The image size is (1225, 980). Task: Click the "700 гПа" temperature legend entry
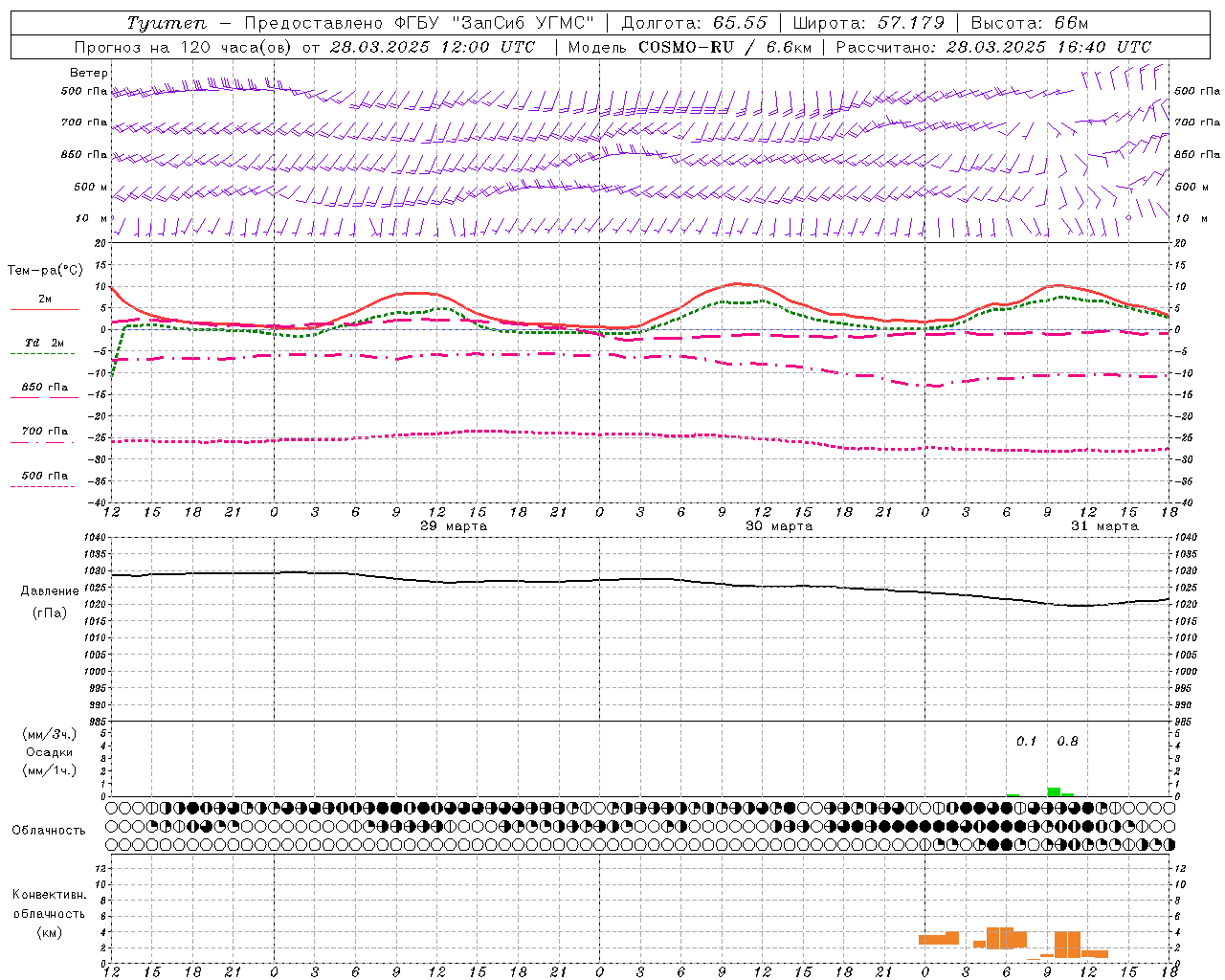tap(44, 432)
